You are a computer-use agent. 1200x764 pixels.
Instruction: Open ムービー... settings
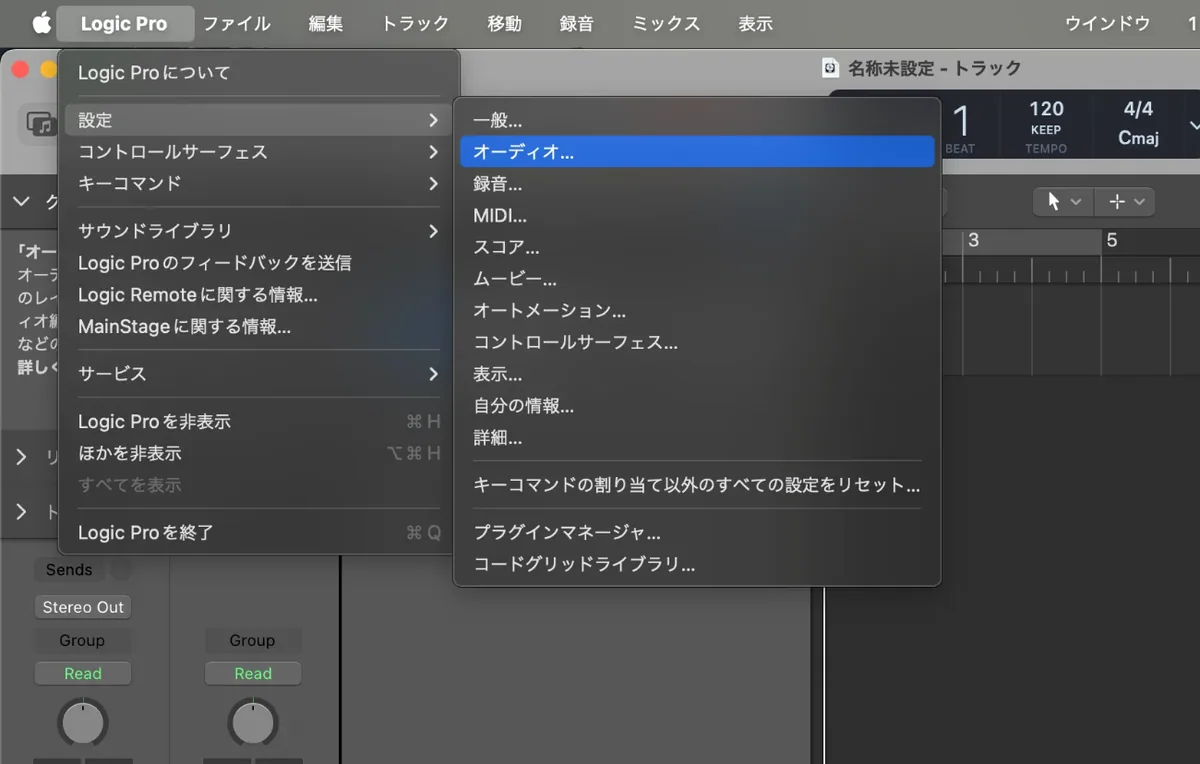click(x=697, y=279)
